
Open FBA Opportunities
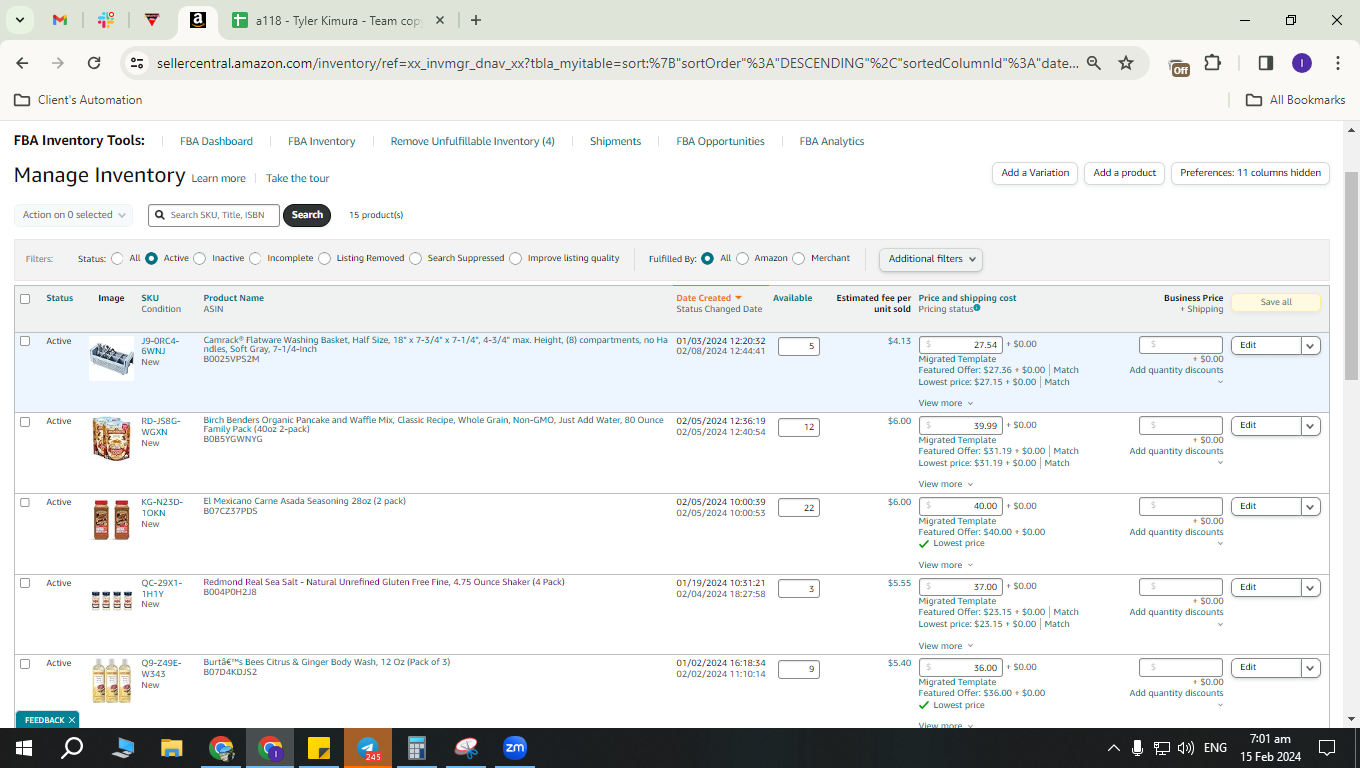(720, 141)
